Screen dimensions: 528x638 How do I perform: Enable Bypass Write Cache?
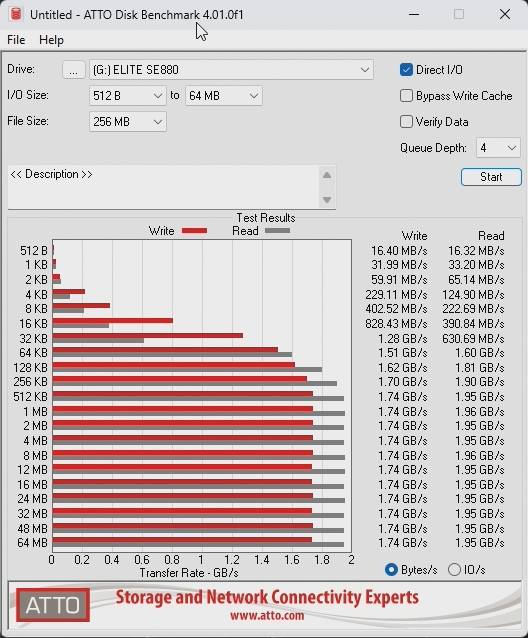pyautogui.click(x=406, y=96)
